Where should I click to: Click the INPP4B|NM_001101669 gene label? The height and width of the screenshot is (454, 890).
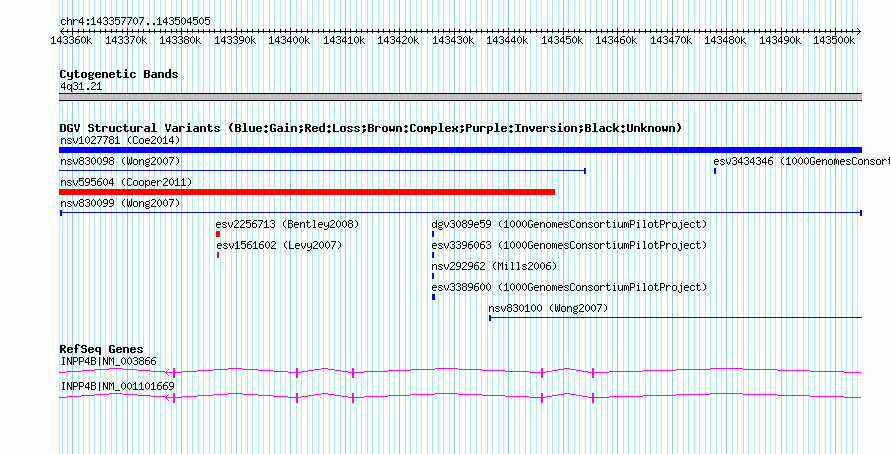[117, 386]
